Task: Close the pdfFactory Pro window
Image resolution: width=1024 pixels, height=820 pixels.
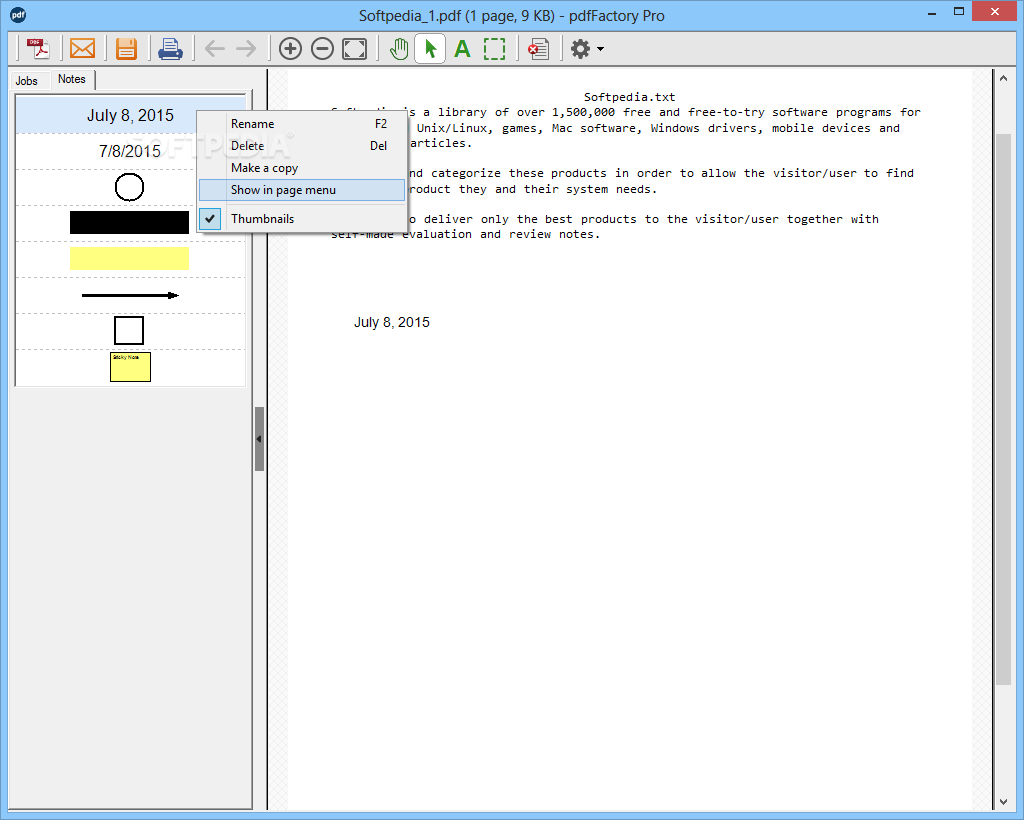Action: [x=995, y=12]
